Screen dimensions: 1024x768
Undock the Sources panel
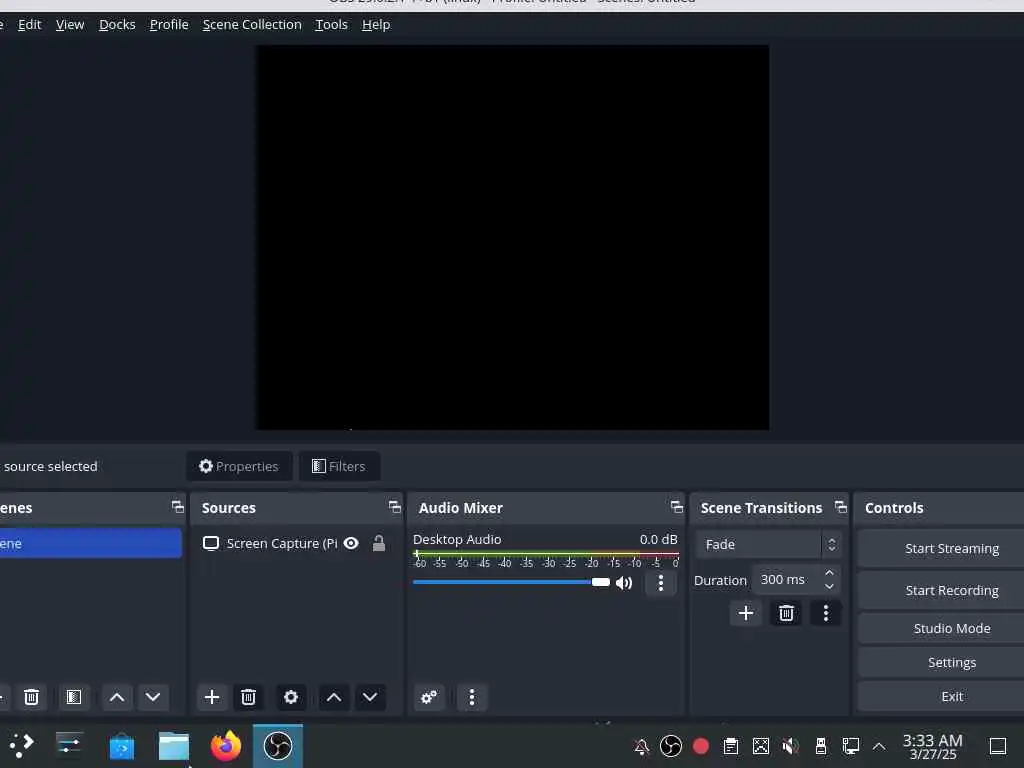(394, 507)
